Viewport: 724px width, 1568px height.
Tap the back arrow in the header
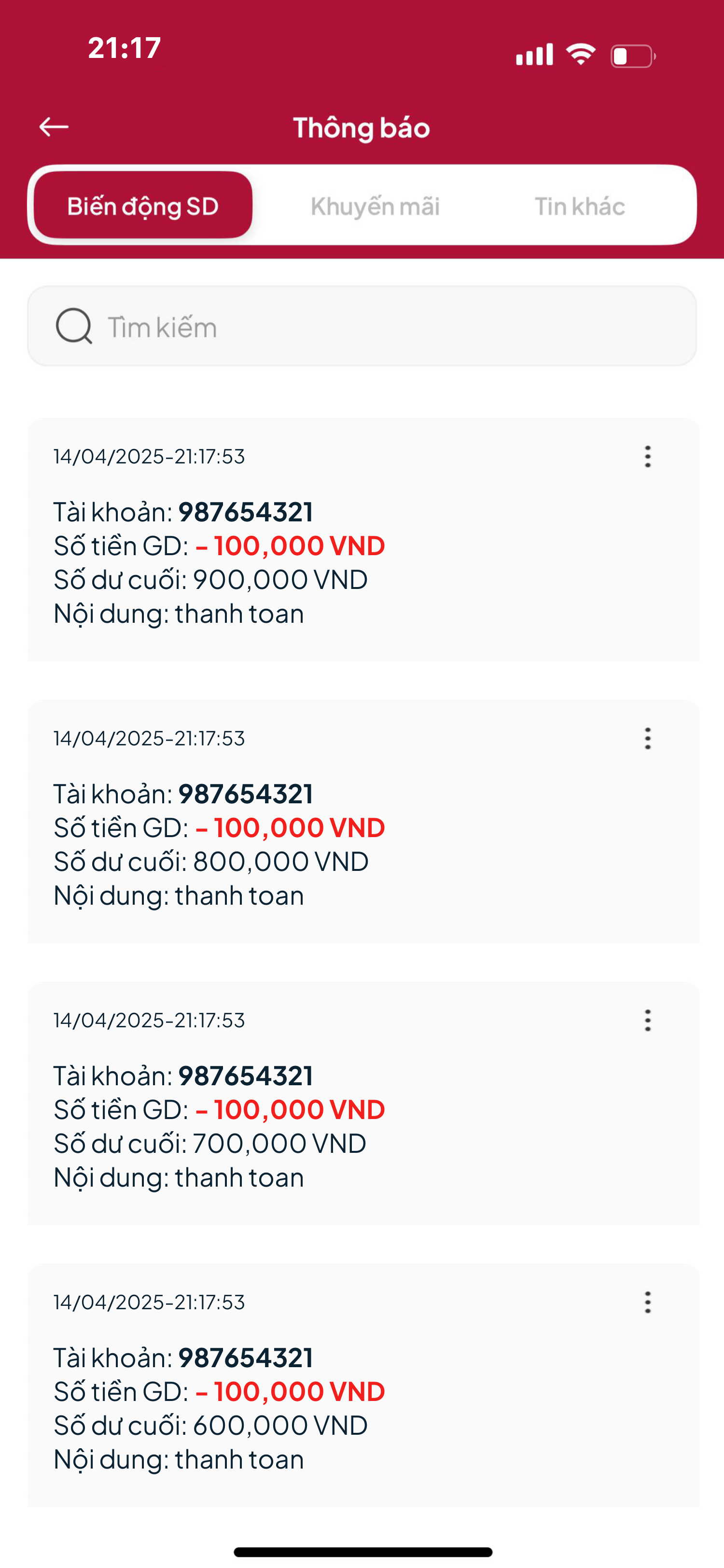tap(54, 126)
